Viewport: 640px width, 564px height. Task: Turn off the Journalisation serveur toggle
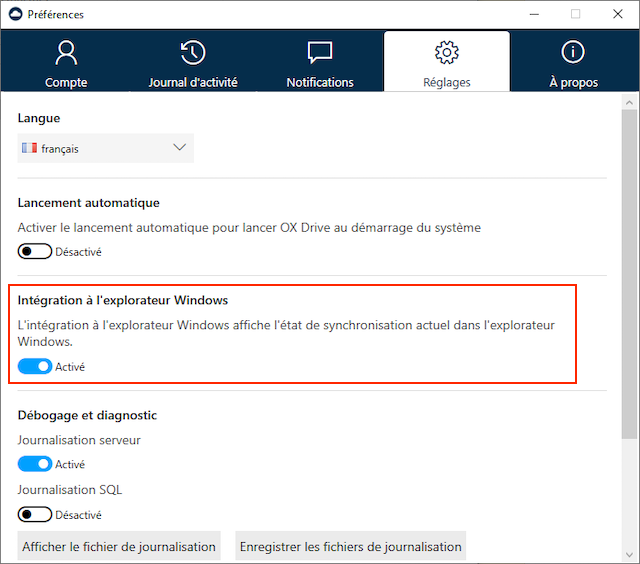point(35,464)
